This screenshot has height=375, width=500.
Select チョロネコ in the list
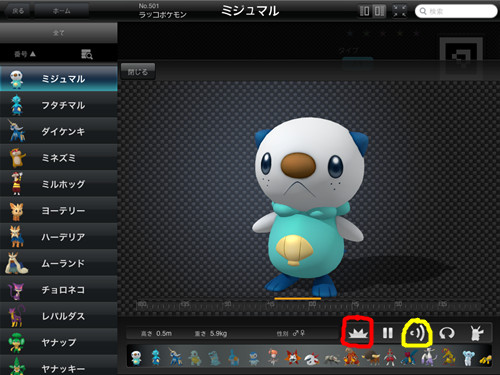pos(59,289)
